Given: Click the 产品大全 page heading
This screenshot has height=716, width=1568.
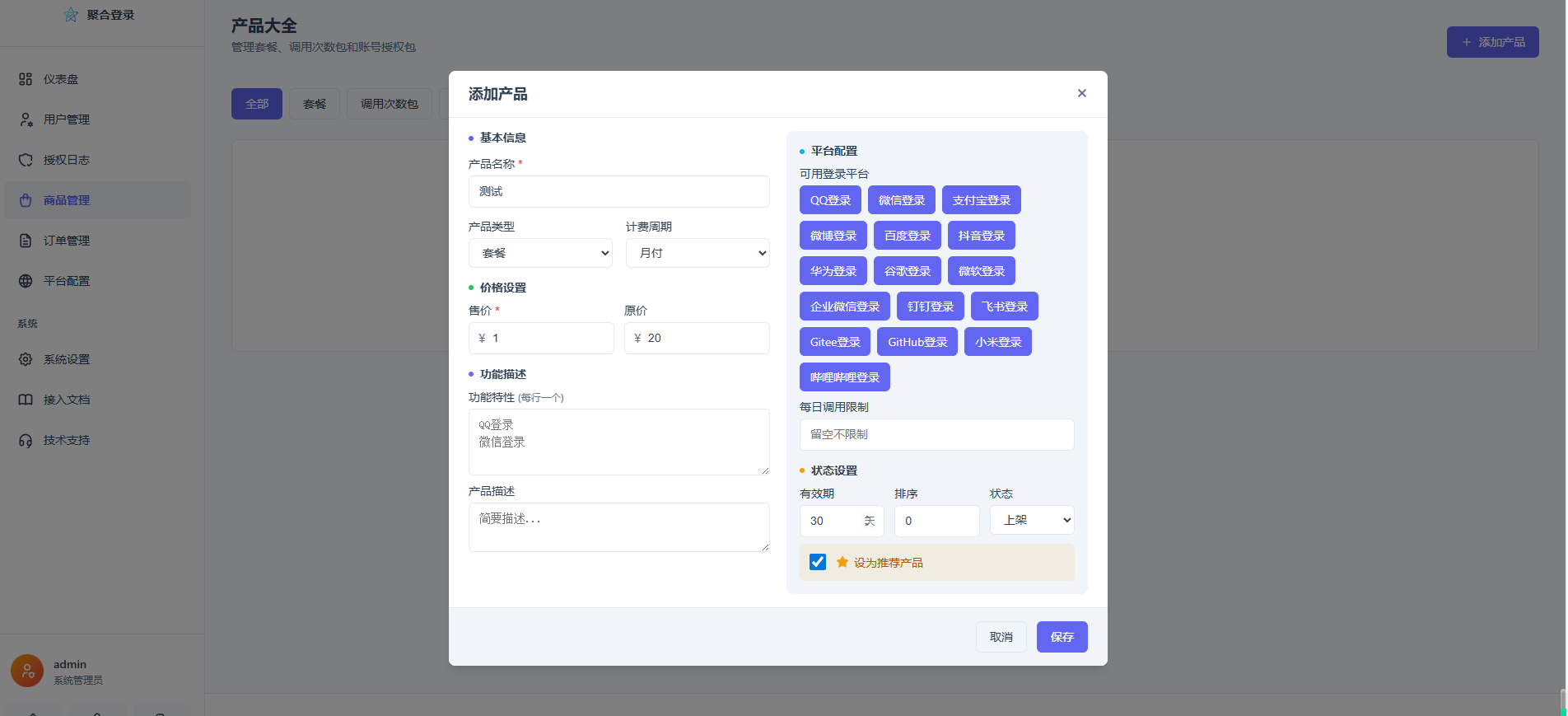Looking at the screenshot, I should [x=264, y=26].
